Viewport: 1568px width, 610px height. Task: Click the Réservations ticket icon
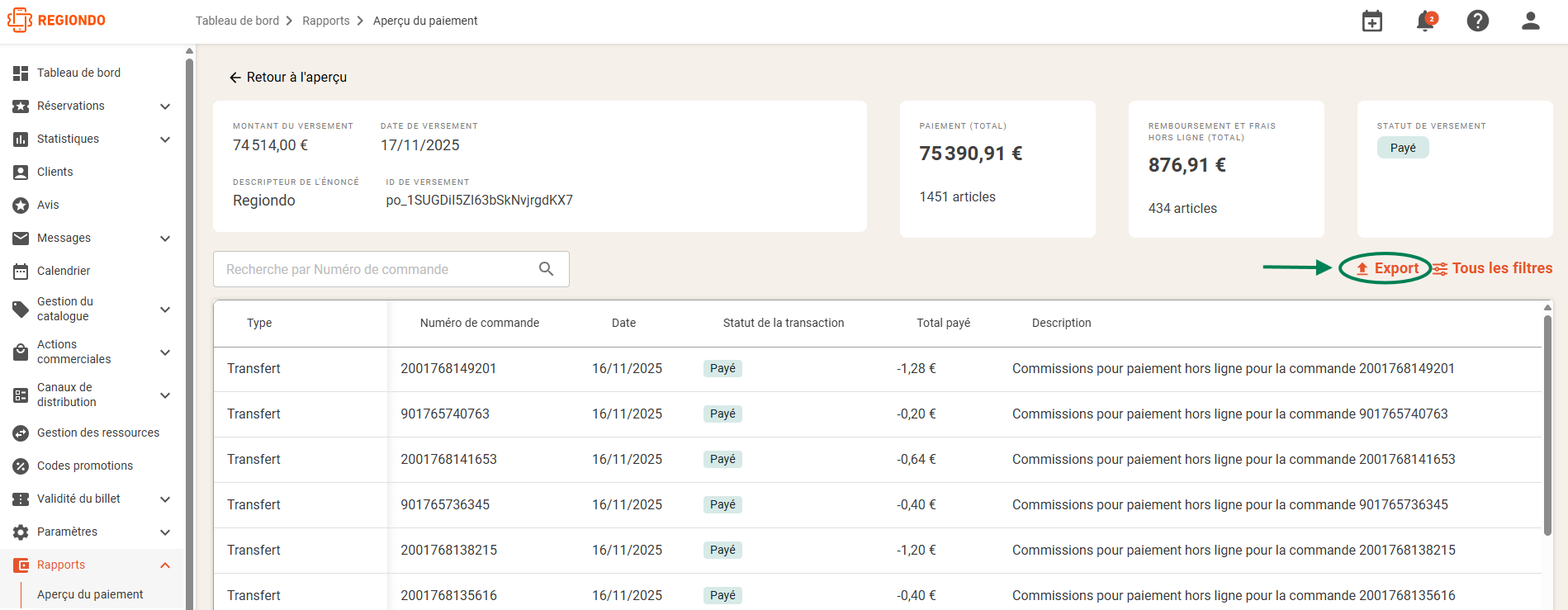(x=21, y=106)
